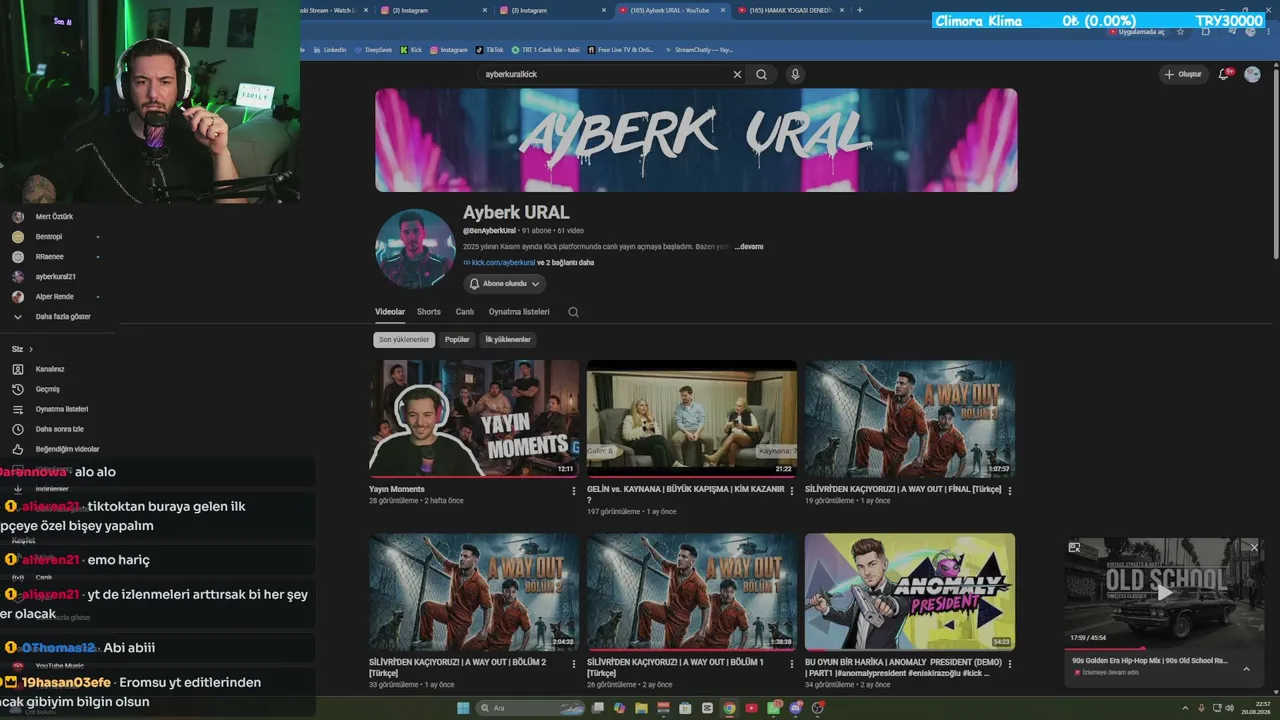Filter videos by İlk yüklenenler
The width and height of the screenshot is (1280, 720).
[x=508, y=340]
